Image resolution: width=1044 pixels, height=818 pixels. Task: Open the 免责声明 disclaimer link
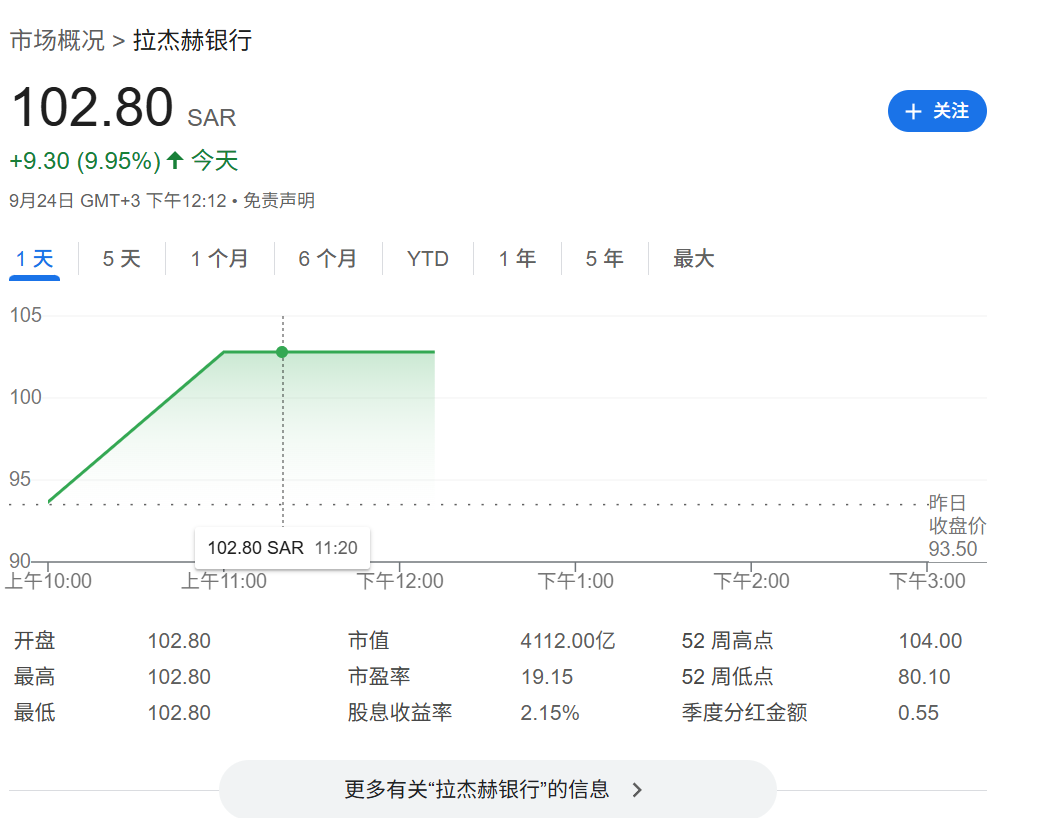click(x=279, y=200)
